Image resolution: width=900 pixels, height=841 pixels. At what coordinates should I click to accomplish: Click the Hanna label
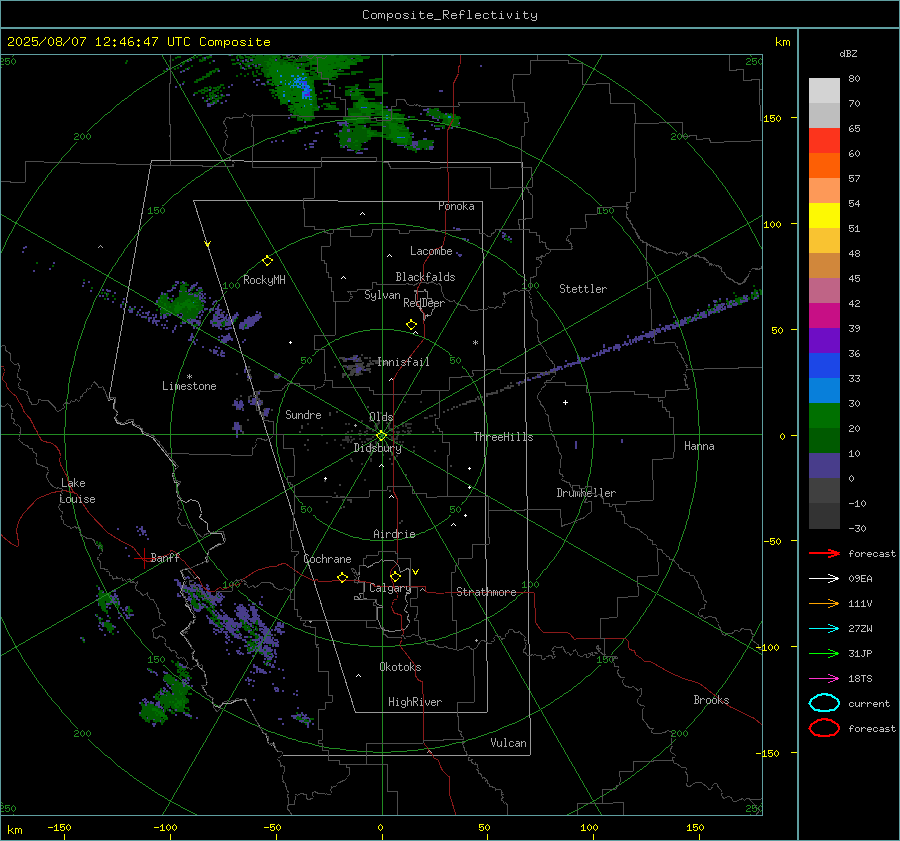(x=699, y=446)
